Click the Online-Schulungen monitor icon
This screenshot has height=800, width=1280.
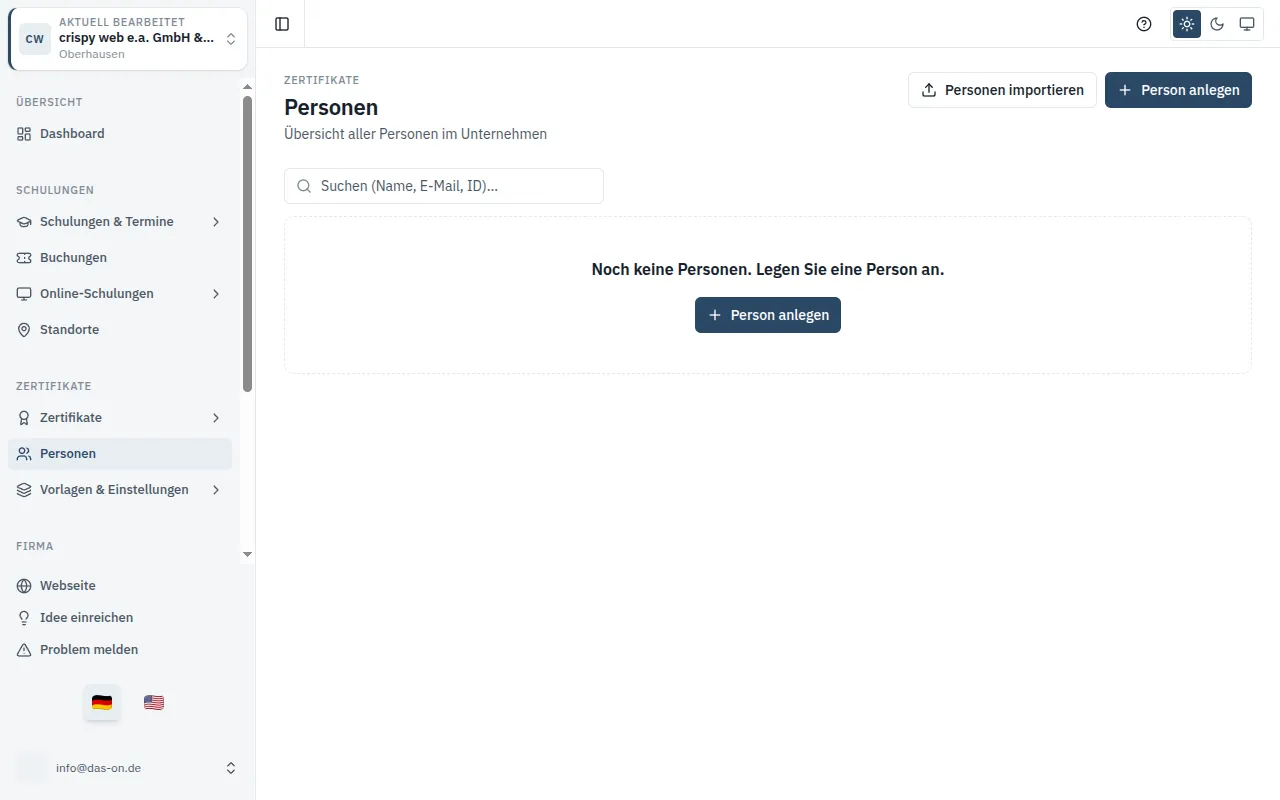click(x=24, y=294)
